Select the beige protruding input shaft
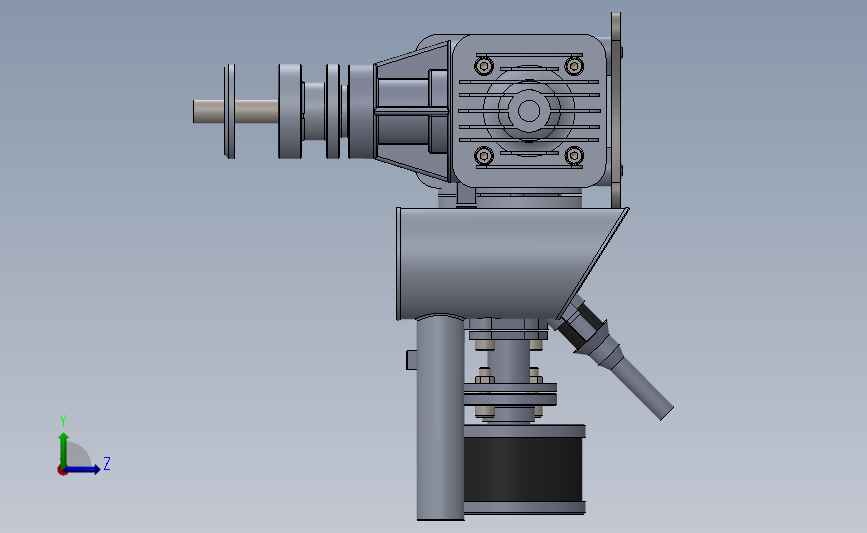Image resolution: width=867 pixels, height=533 pixels. [x=236, y=111]
